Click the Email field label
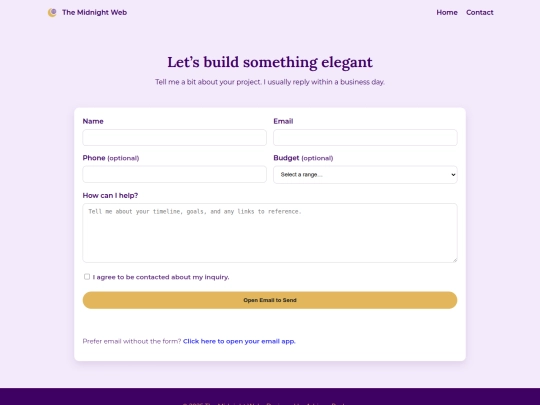 (x=283, y=121)
